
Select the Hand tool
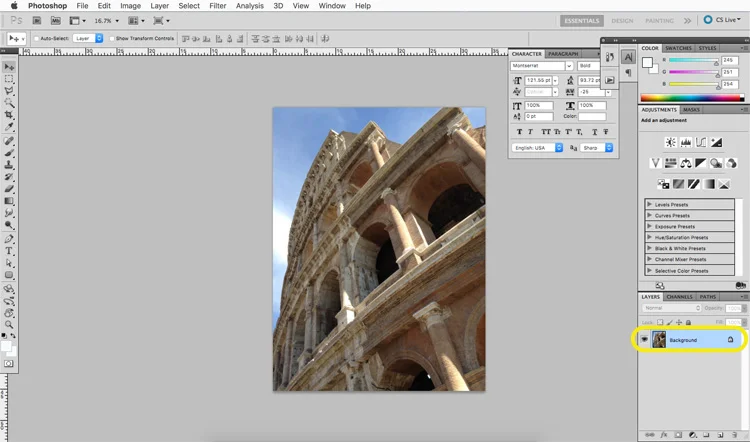9,313
